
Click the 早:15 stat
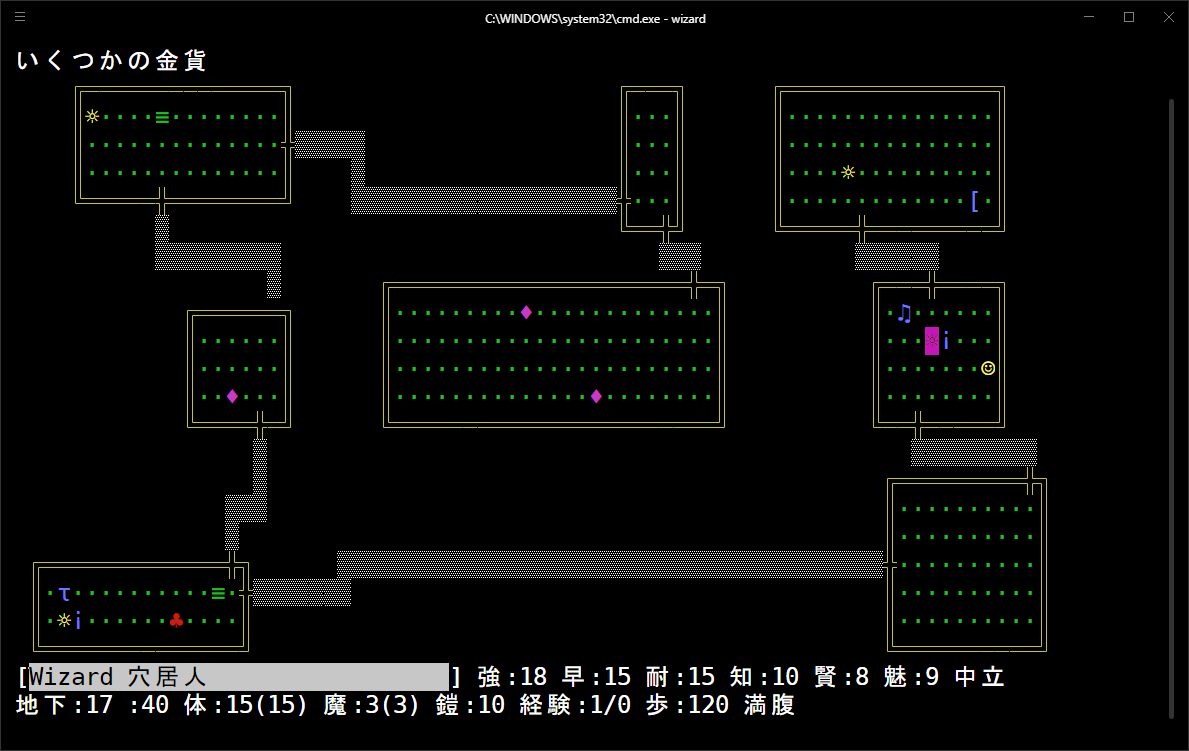coord(597,677)
